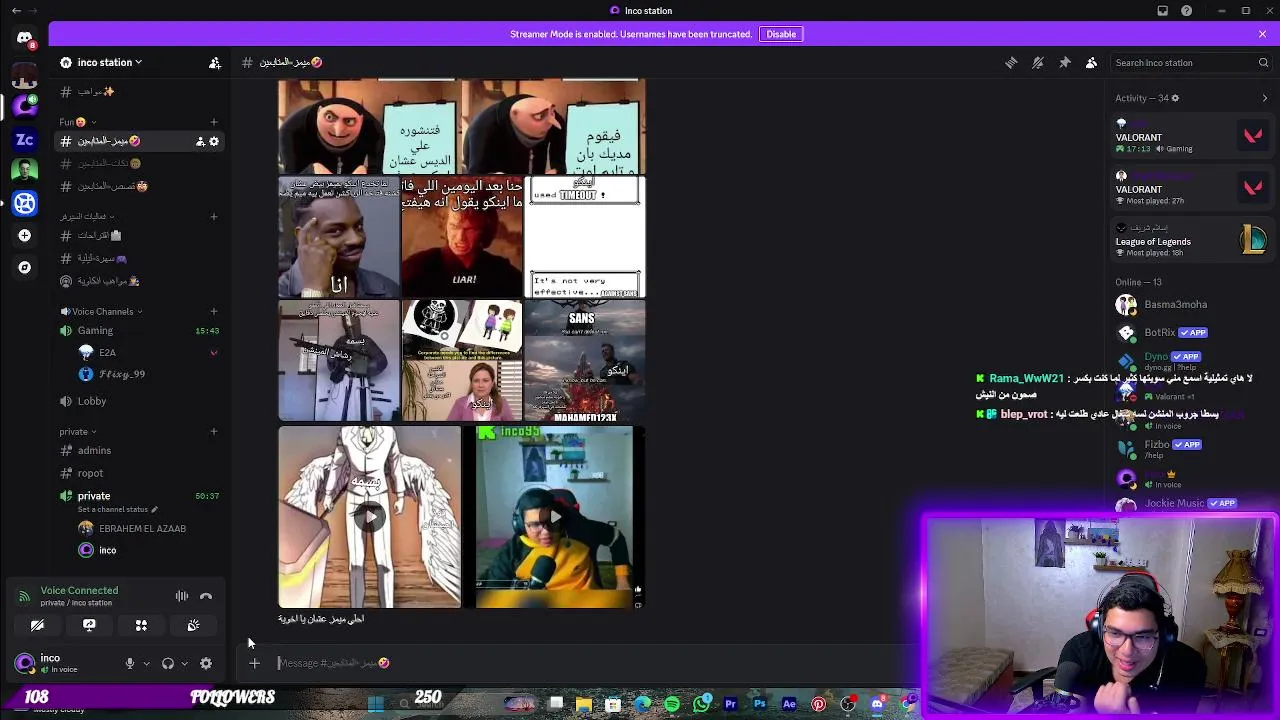Add channel to Voice Channels category
The image size is (1280, 720).
[213, 311]
